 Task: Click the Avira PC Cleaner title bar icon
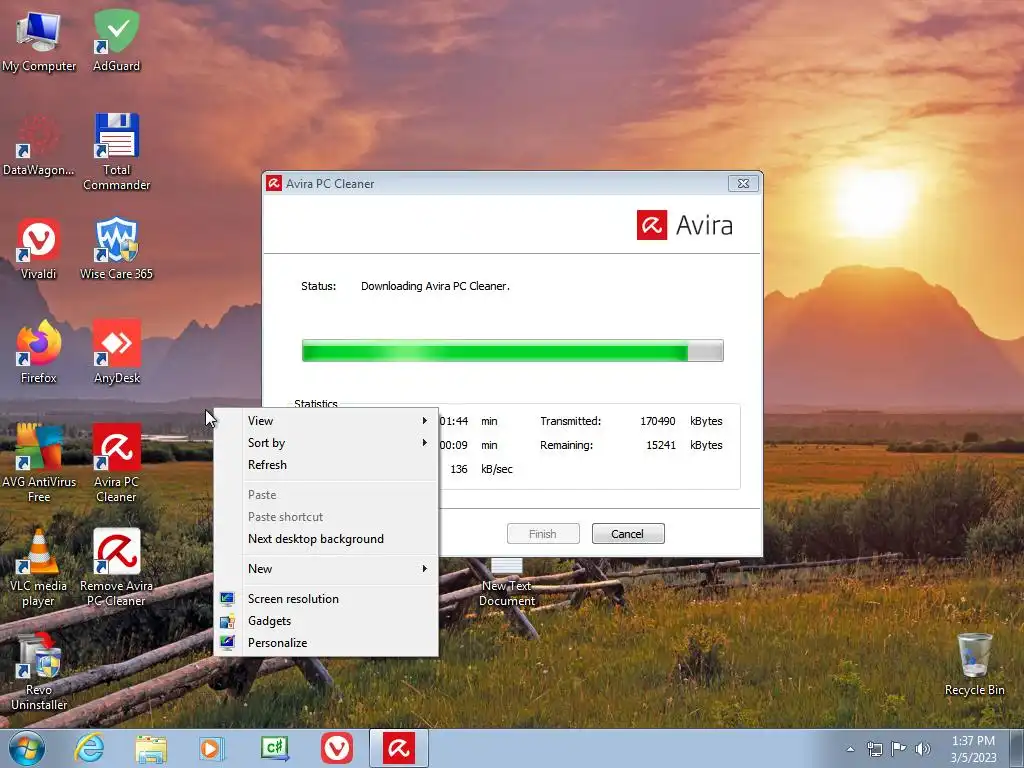tap(274, 184)
